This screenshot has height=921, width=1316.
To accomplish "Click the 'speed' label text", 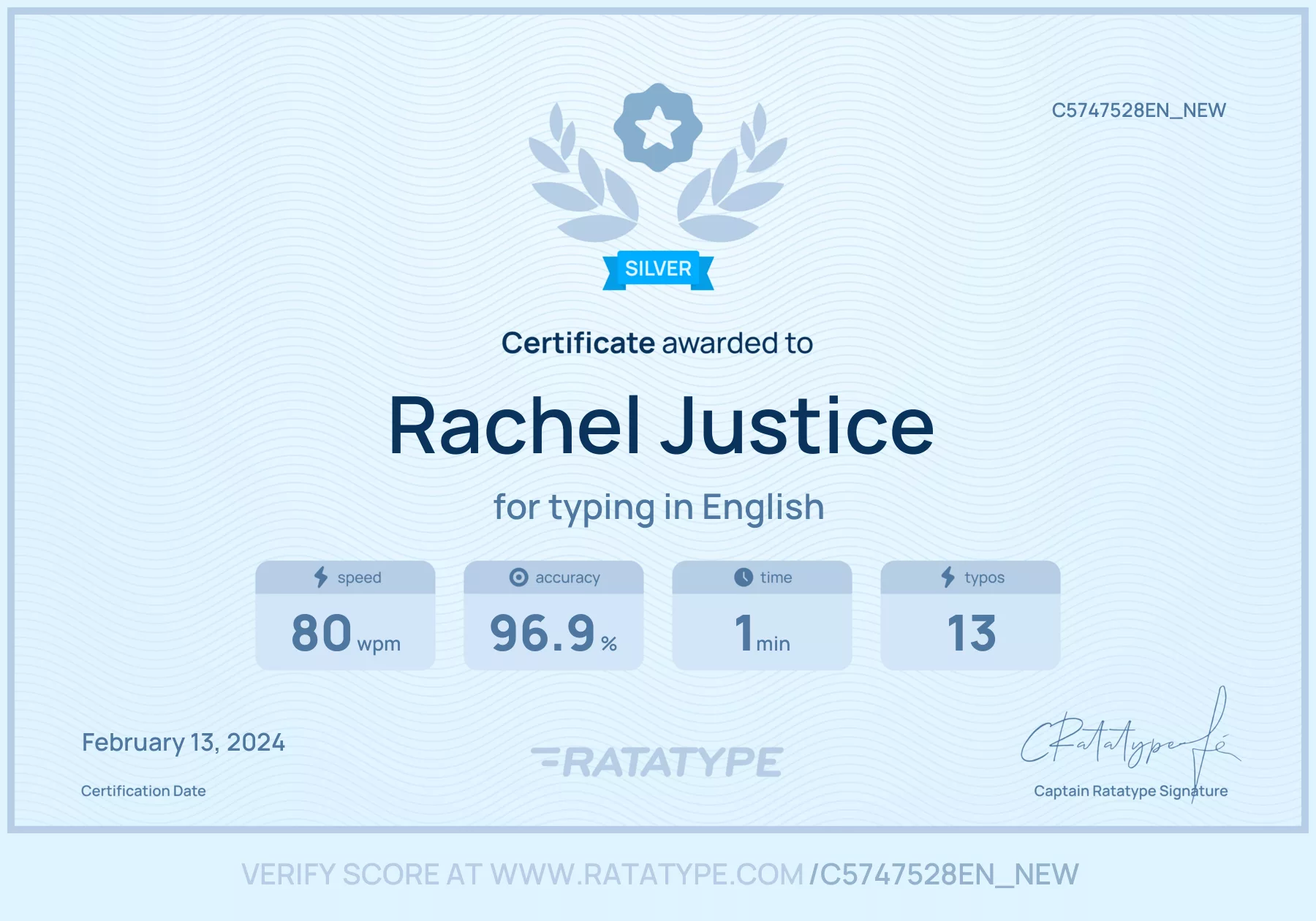I will click(x=359, y=578).
